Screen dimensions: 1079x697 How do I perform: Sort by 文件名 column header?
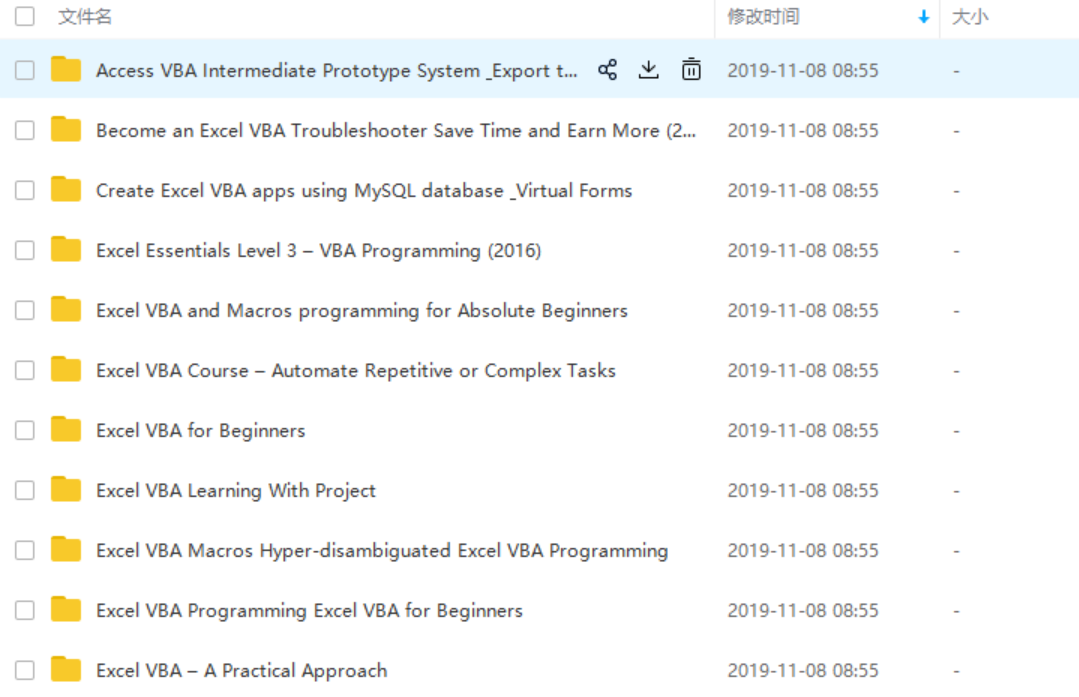click(85, 17)
